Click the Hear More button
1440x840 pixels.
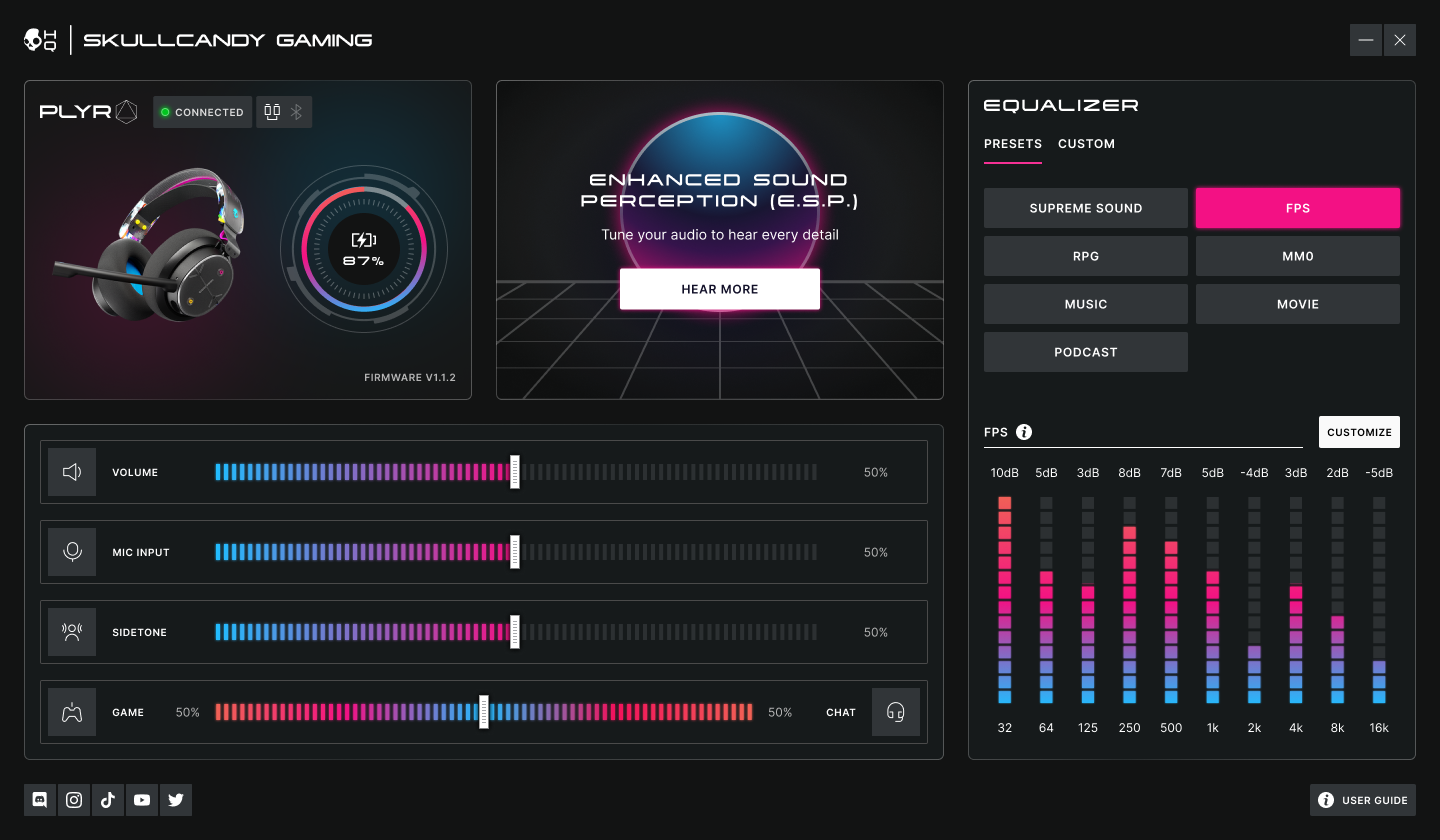coord(719,289)
